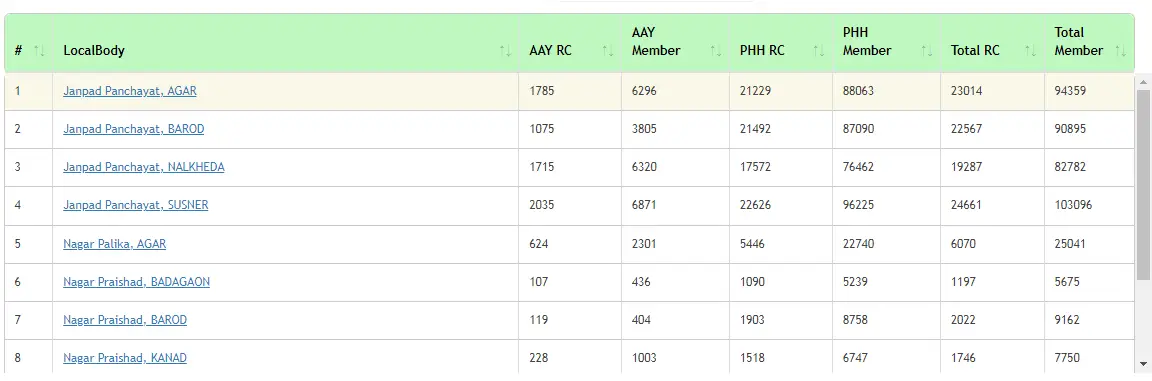Sort by Total RC column arrows

1030,51
